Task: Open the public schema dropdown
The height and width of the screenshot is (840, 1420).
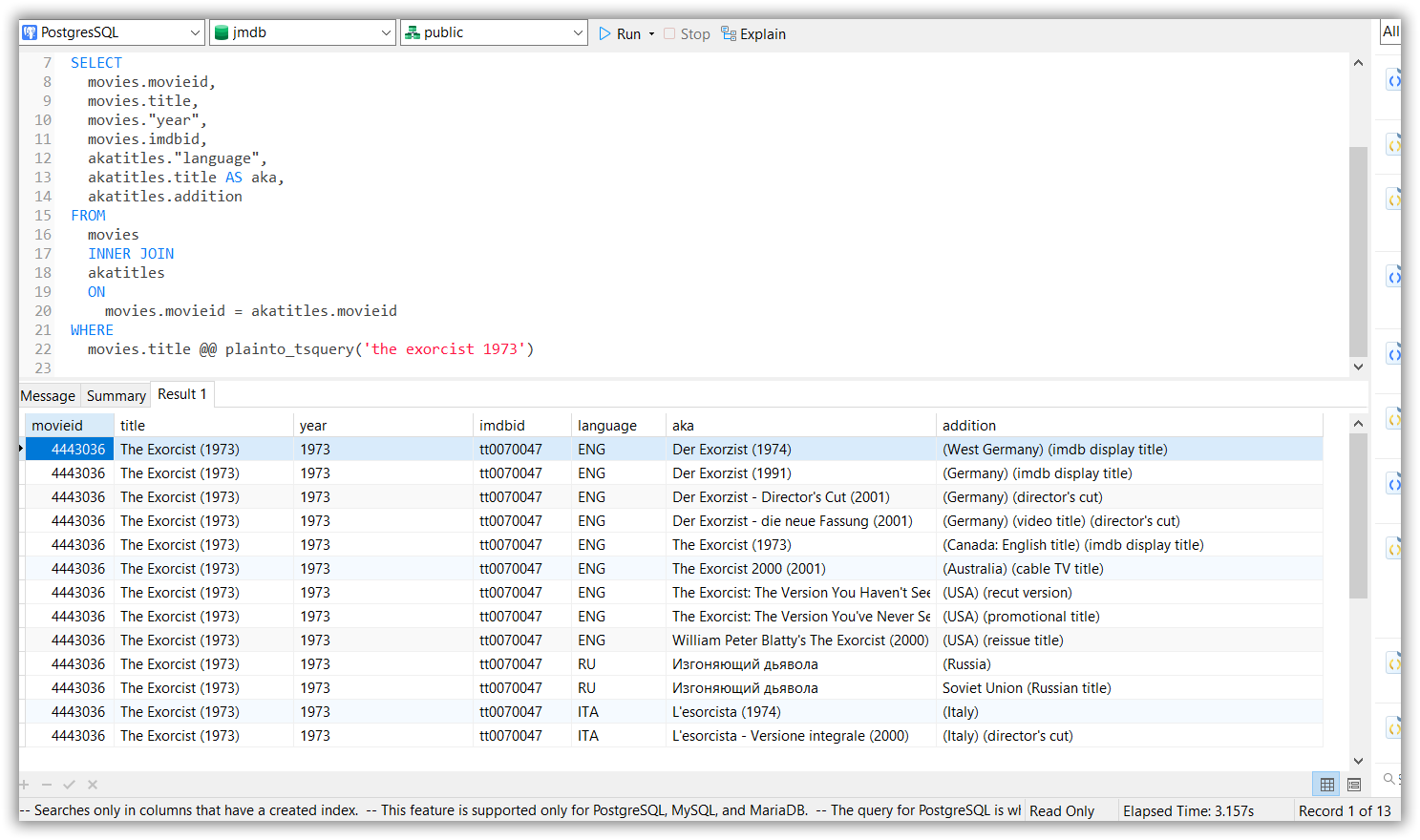Action: 493,32
